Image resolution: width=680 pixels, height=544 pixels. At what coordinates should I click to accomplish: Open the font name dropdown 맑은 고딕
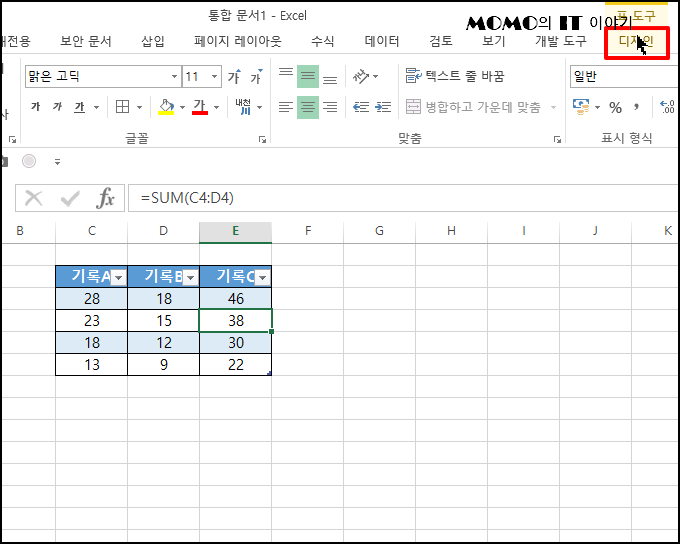[x=174, y=77]
